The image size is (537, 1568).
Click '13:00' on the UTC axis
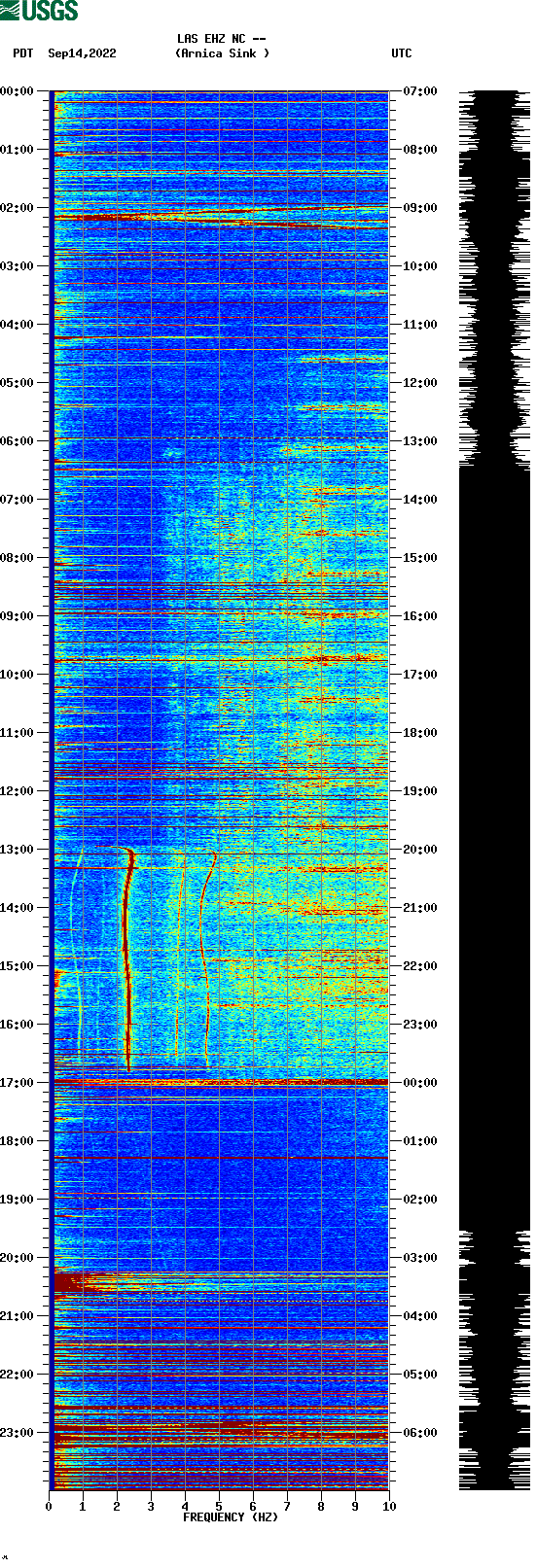(x=420, y=441)
